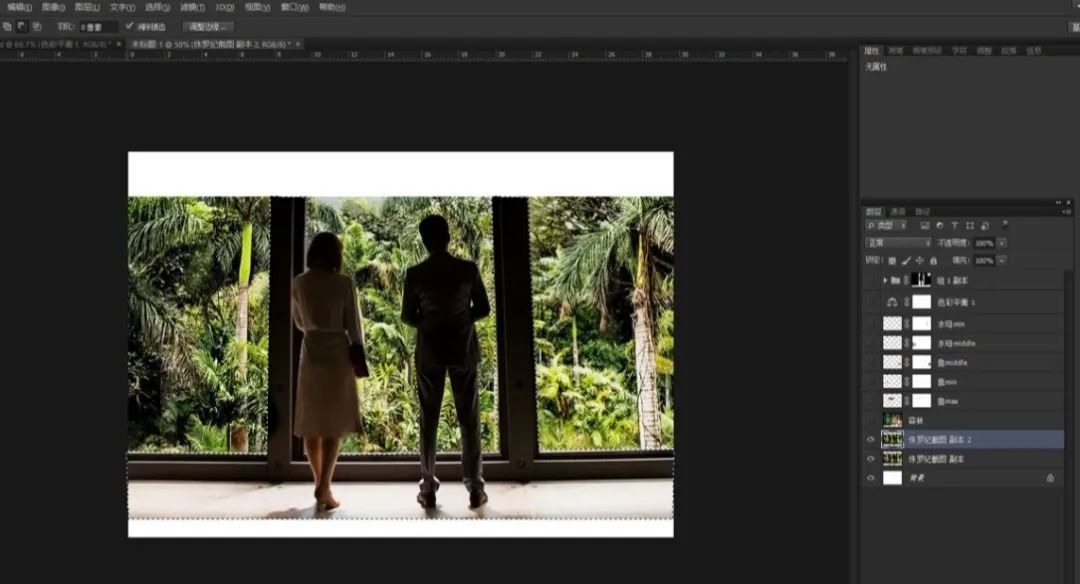Select the shape layer filter icon

click(970, 226)
